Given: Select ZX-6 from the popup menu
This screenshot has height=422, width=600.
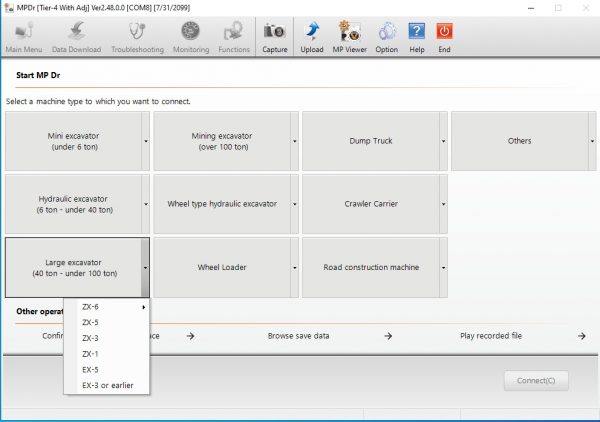Looking at the screenshot, I should (x=107, y=307).
